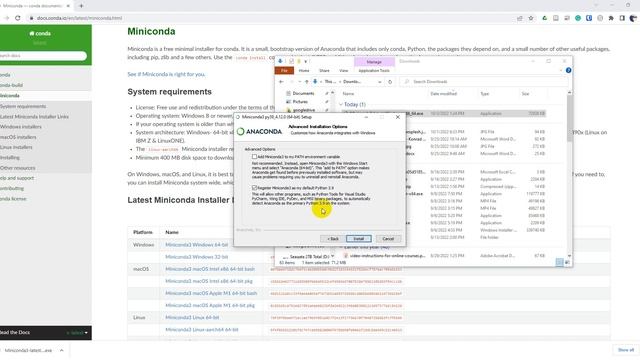The width and height of the screenshot is (640, 360).
Task: Select Pictures in Explorer navigation pane
Action: click(300, 102)
